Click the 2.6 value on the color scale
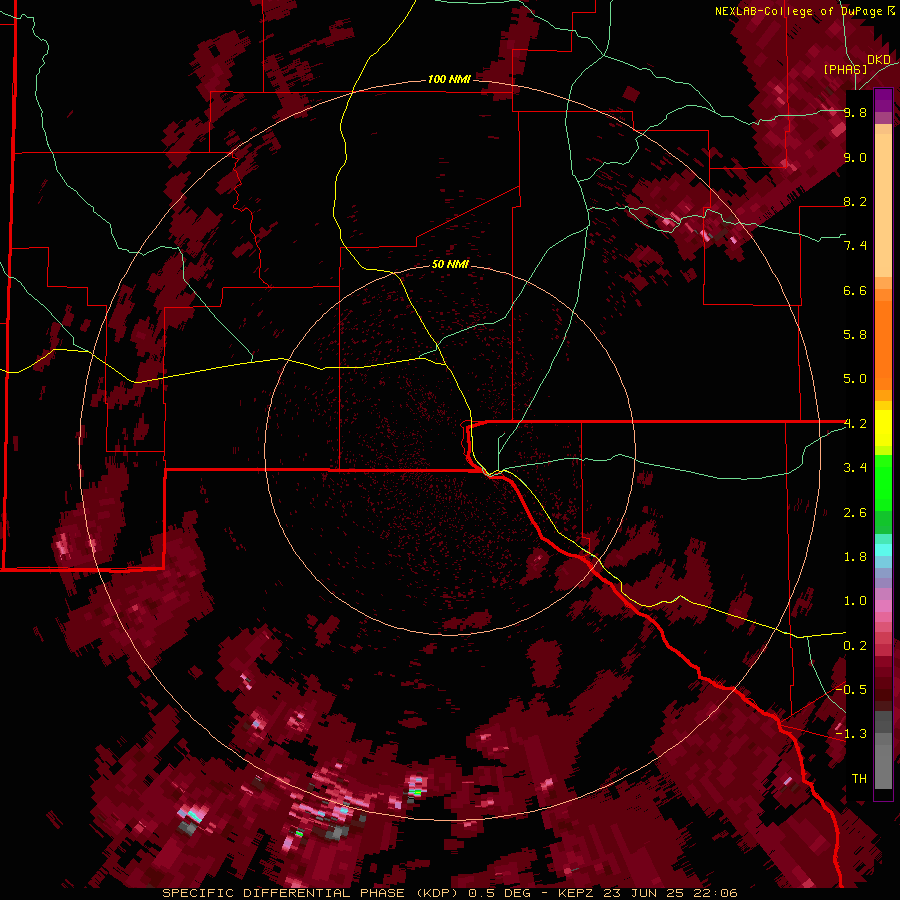 pyautogui.click(x=855, y=513)
